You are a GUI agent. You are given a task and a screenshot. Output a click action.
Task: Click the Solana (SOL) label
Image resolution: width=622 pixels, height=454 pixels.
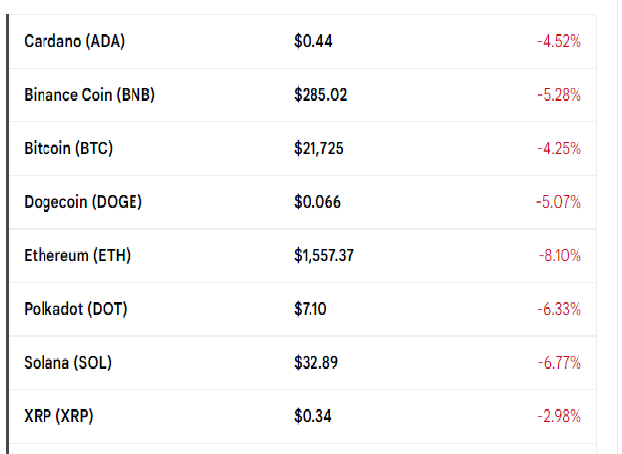(68, 363)
